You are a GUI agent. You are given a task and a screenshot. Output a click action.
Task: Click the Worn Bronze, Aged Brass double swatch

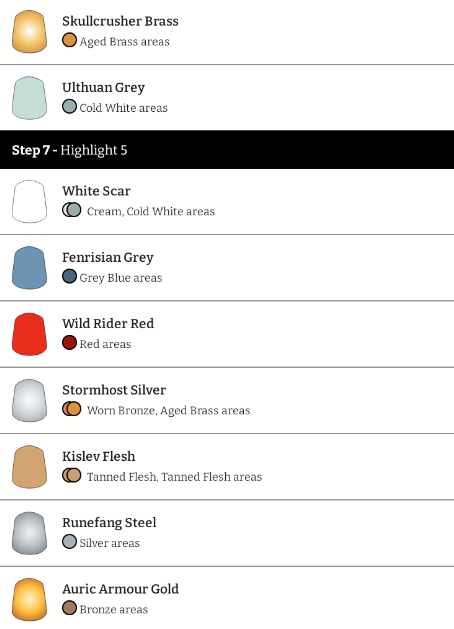click(x=72, y=409)
